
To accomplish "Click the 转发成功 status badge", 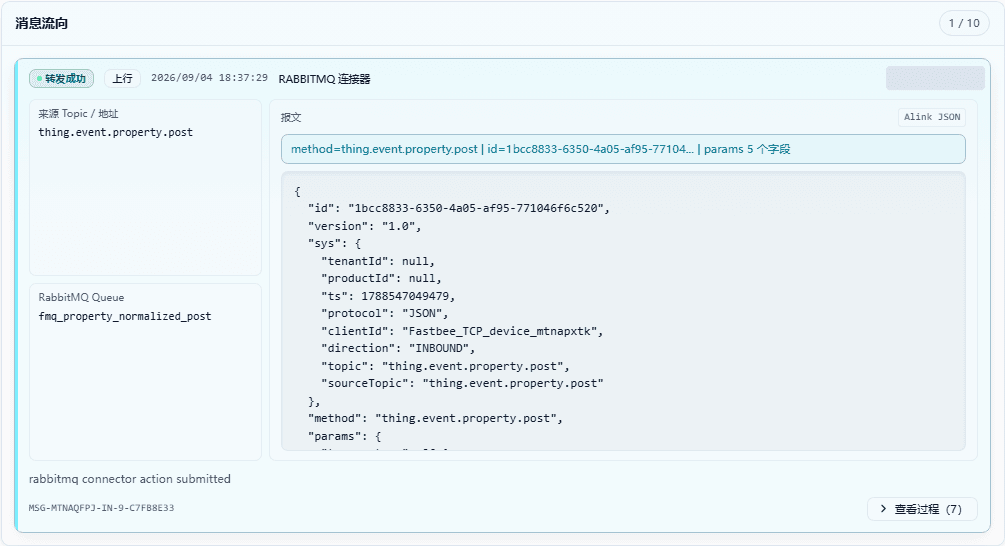I will (62, 78).
